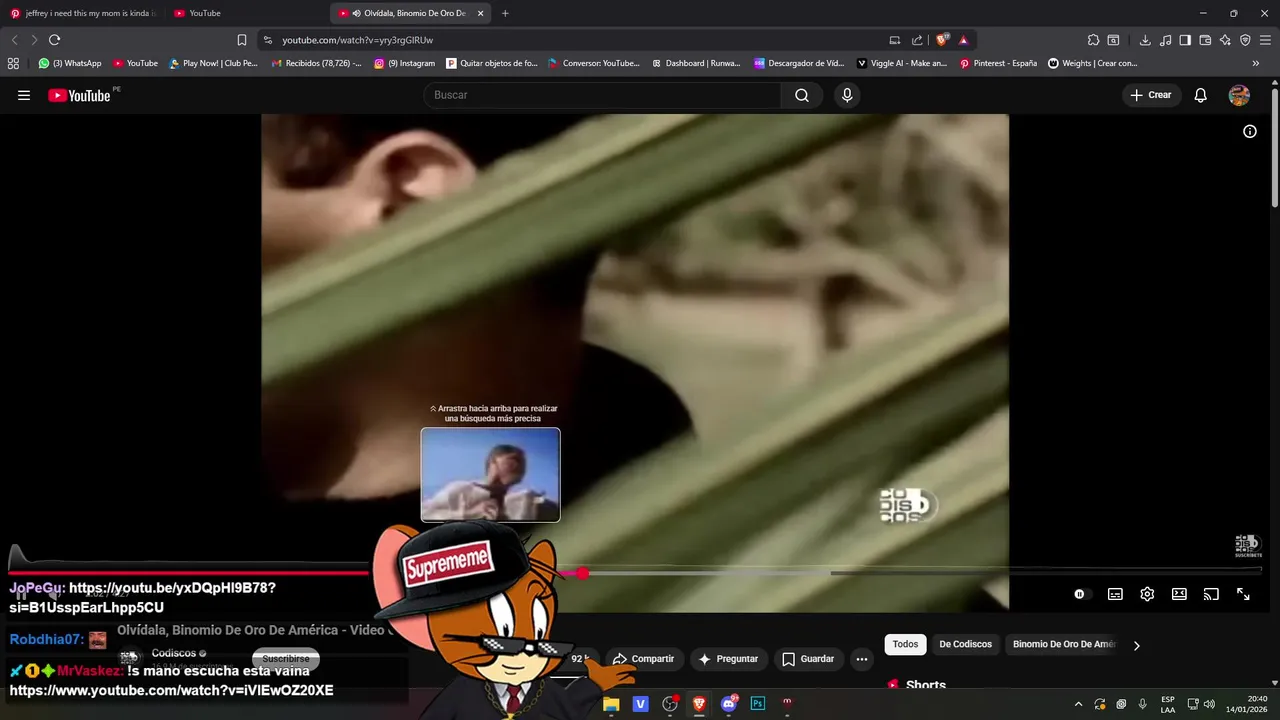Open Brave main hamburger menu
The image size is (1280, 720).
(x=1266, y=40)
